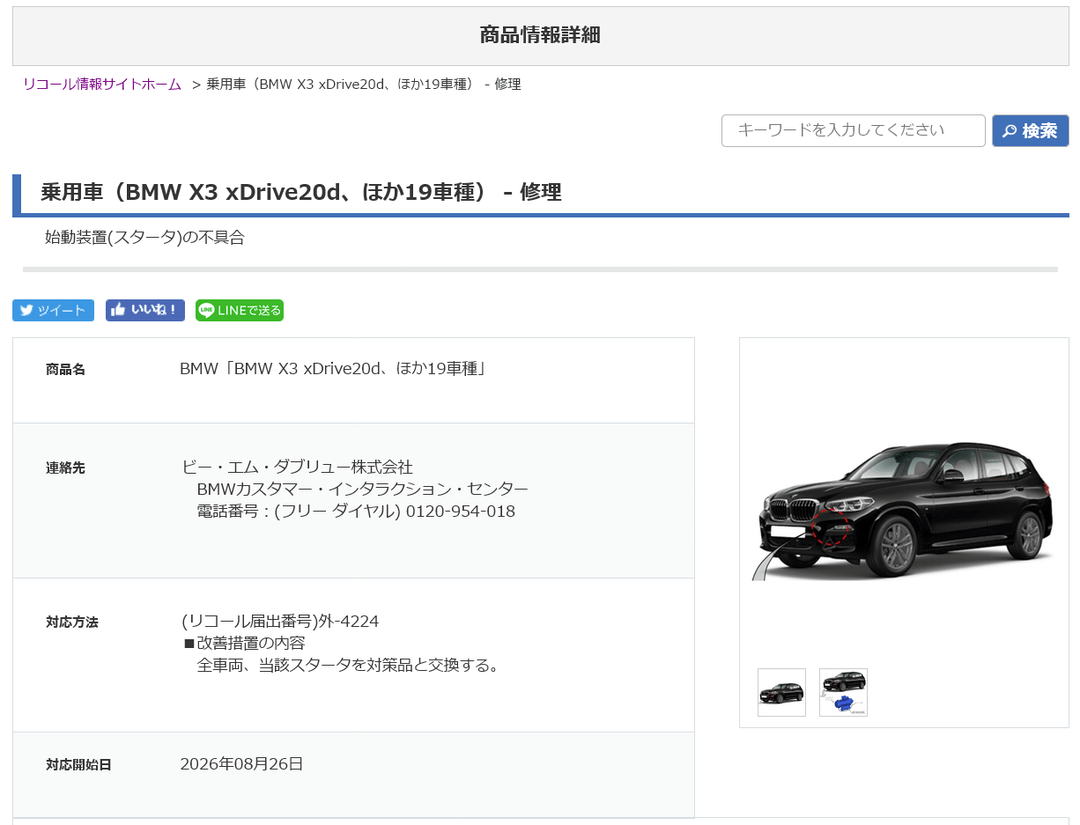Like the page with いいね！ button
Image resolution: width=1080 pixels, height=825 pixels.
(145, 310)
